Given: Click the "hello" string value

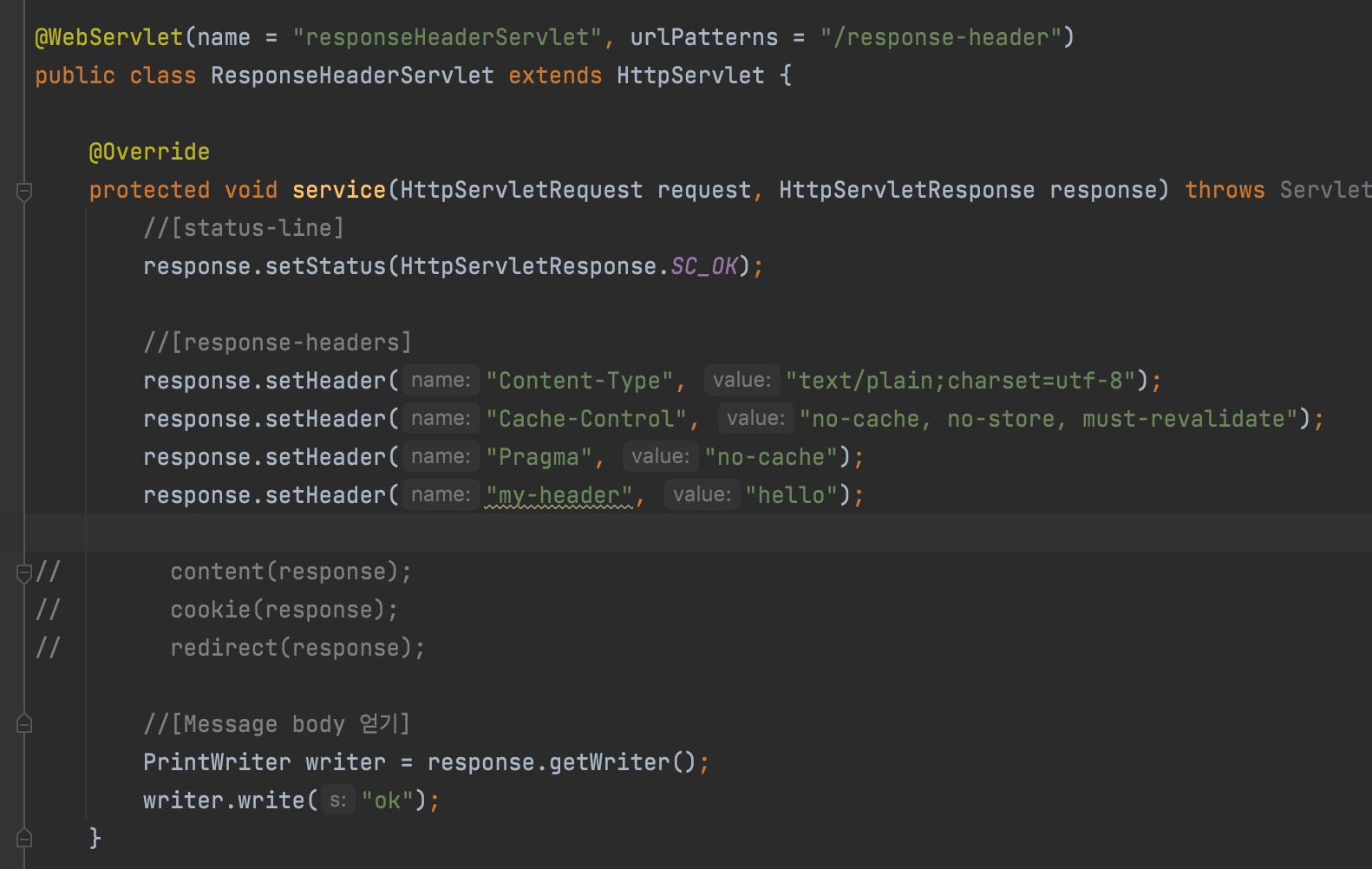Looking at the screenshot, I should pos(791,495).
